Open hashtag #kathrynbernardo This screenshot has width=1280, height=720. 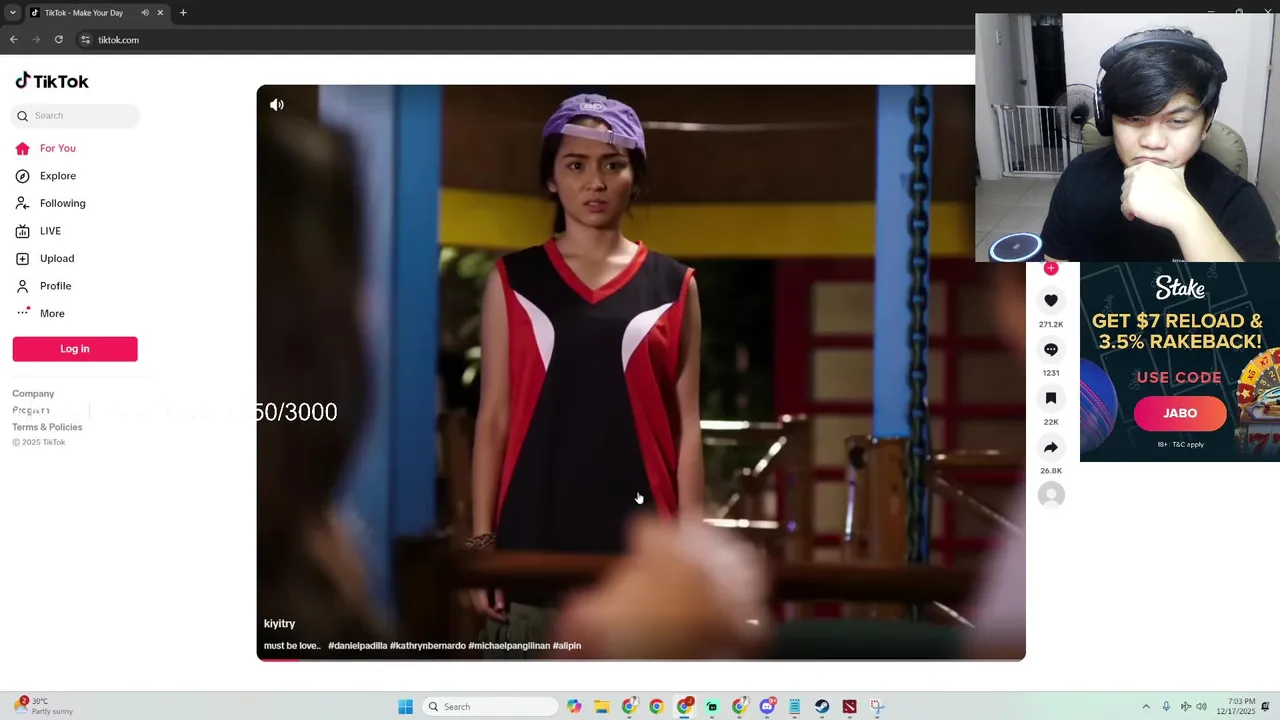[x=428, y=646]
